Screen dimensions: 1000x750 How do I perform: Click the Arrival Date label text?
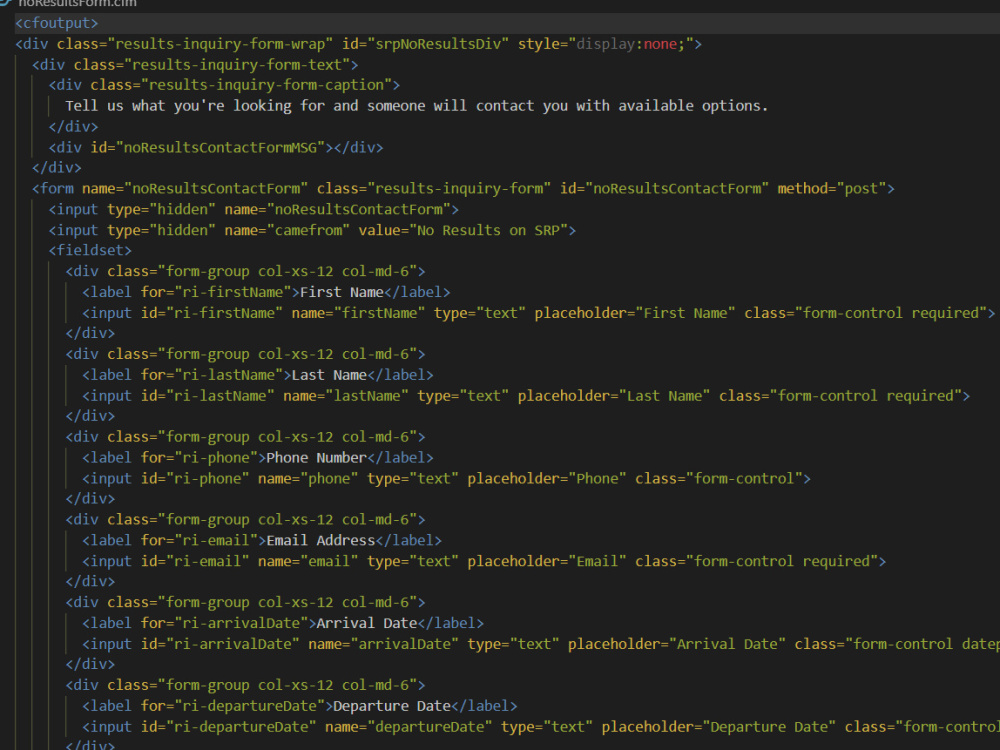coord(367,623)
